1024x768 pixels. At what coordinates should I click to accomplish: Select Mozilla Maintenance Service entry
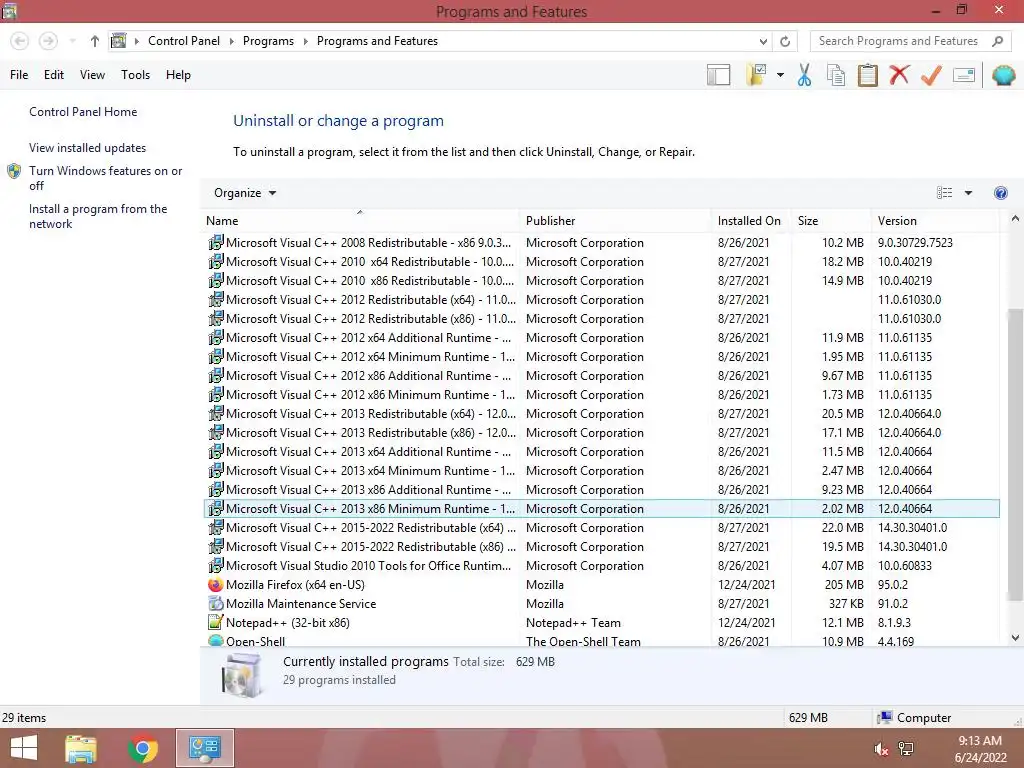[x=601, y=603]
